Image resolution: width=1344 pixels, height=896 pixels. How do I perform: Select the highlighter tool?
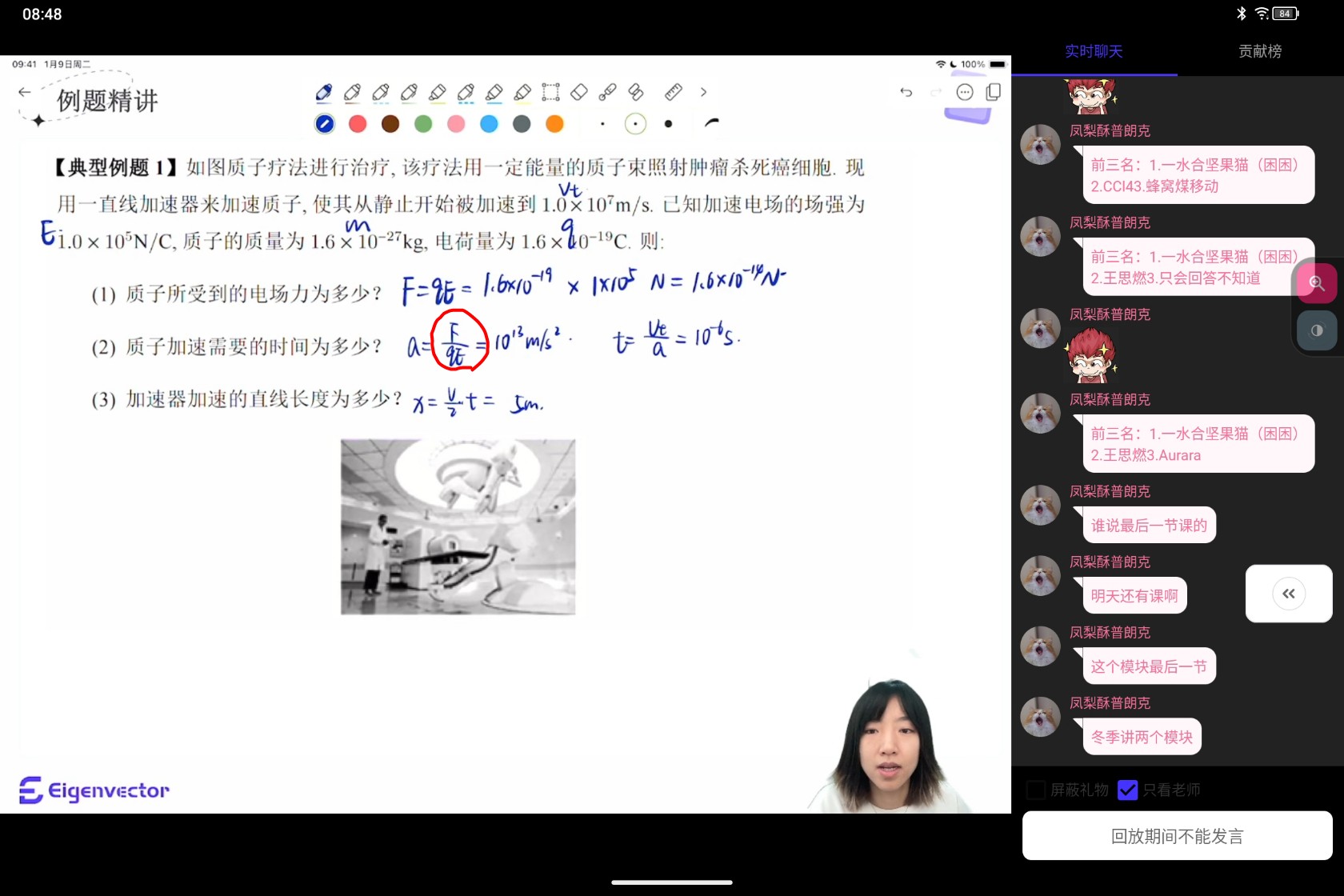pyautogui.click(x=437, y=92)
